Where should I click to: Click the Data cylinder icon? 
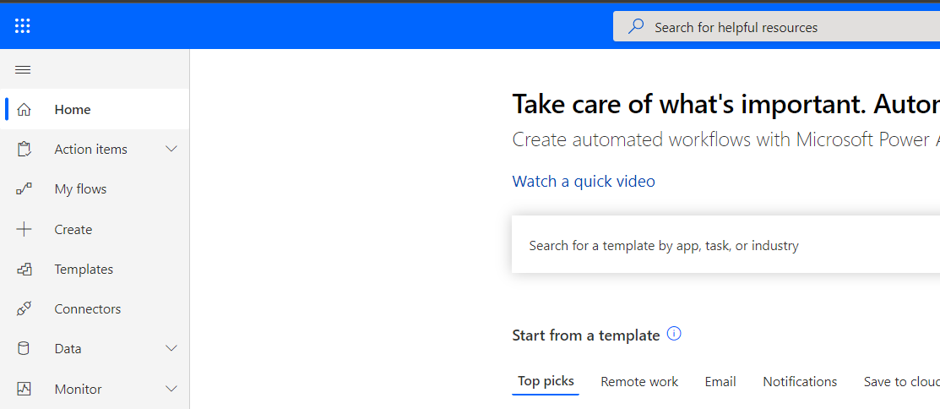click(23, 349)
